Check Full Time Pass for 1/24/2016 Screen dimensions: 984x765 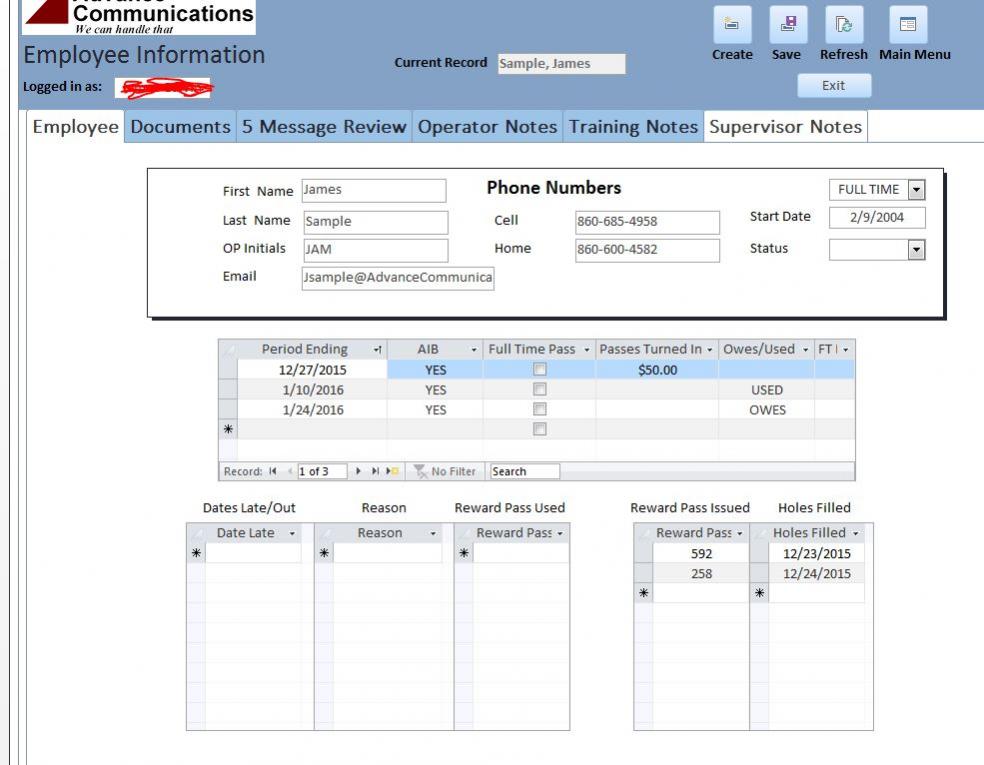click(x=540, y=410)
